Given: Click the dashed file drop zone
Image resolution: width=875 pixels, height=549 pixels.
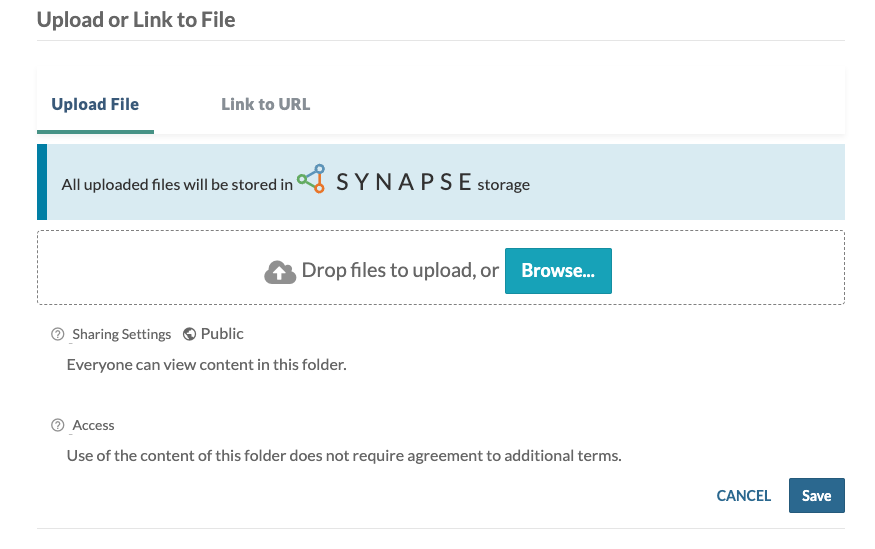Looking at the screenshot, I should [x=441, y=268].
